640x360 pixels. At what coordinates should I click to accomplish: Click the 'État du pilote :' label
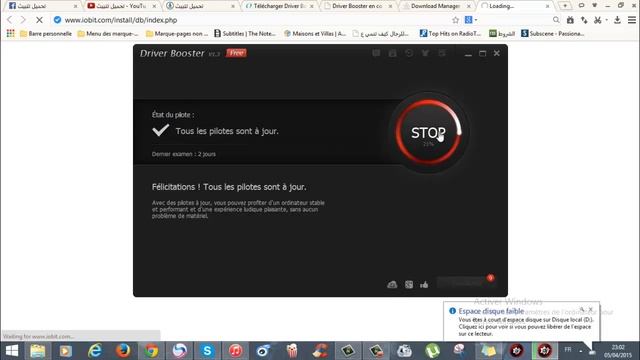(173, 115)
